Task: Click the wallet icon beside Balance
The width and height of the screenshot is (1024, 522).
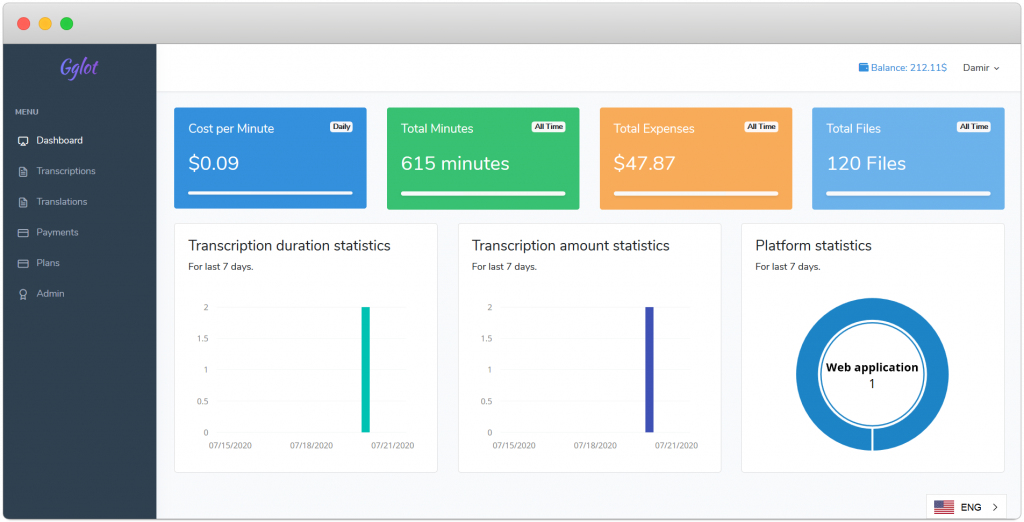Action: [x=863, y=67]
